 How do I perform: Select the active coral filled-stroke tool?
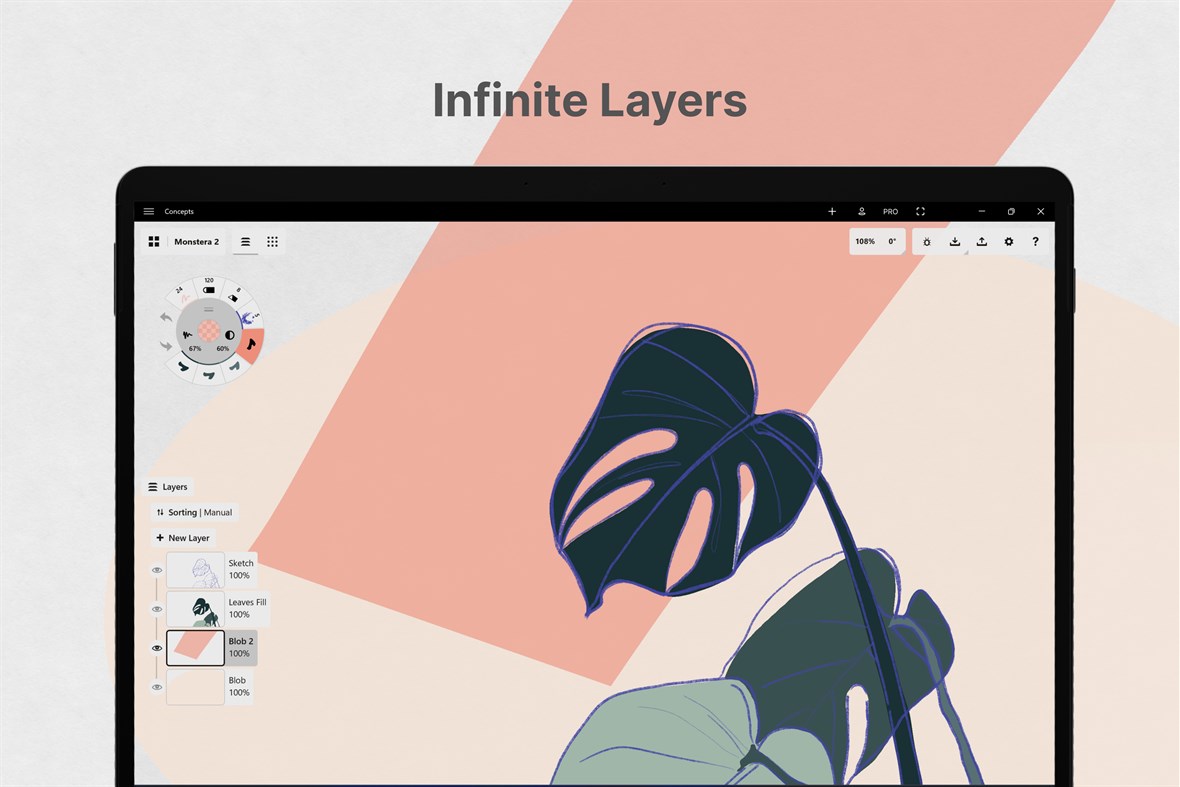[x=251, y=345]
